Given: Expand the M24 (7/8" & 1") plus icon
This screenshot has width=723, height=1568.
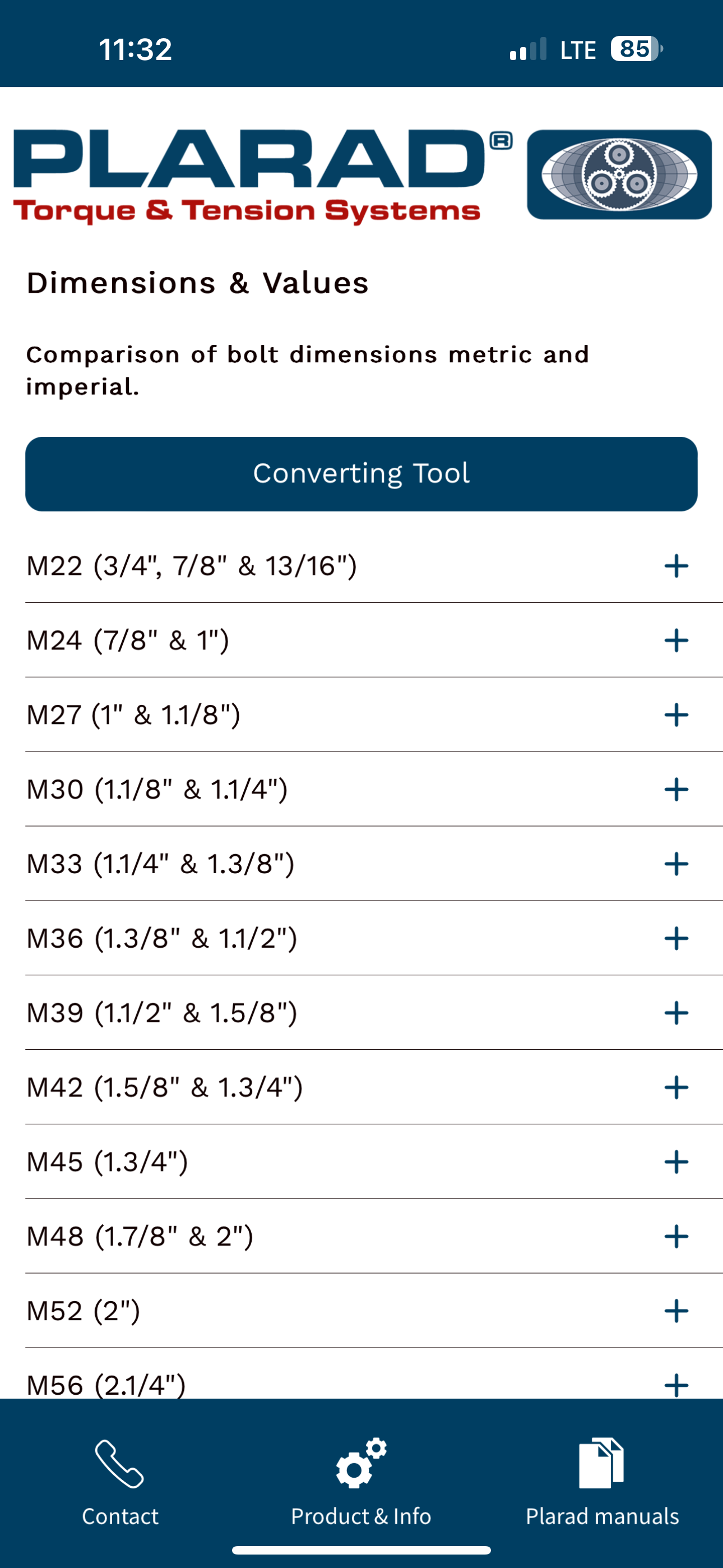Looking at the screenshot, I should click(676, 640).
